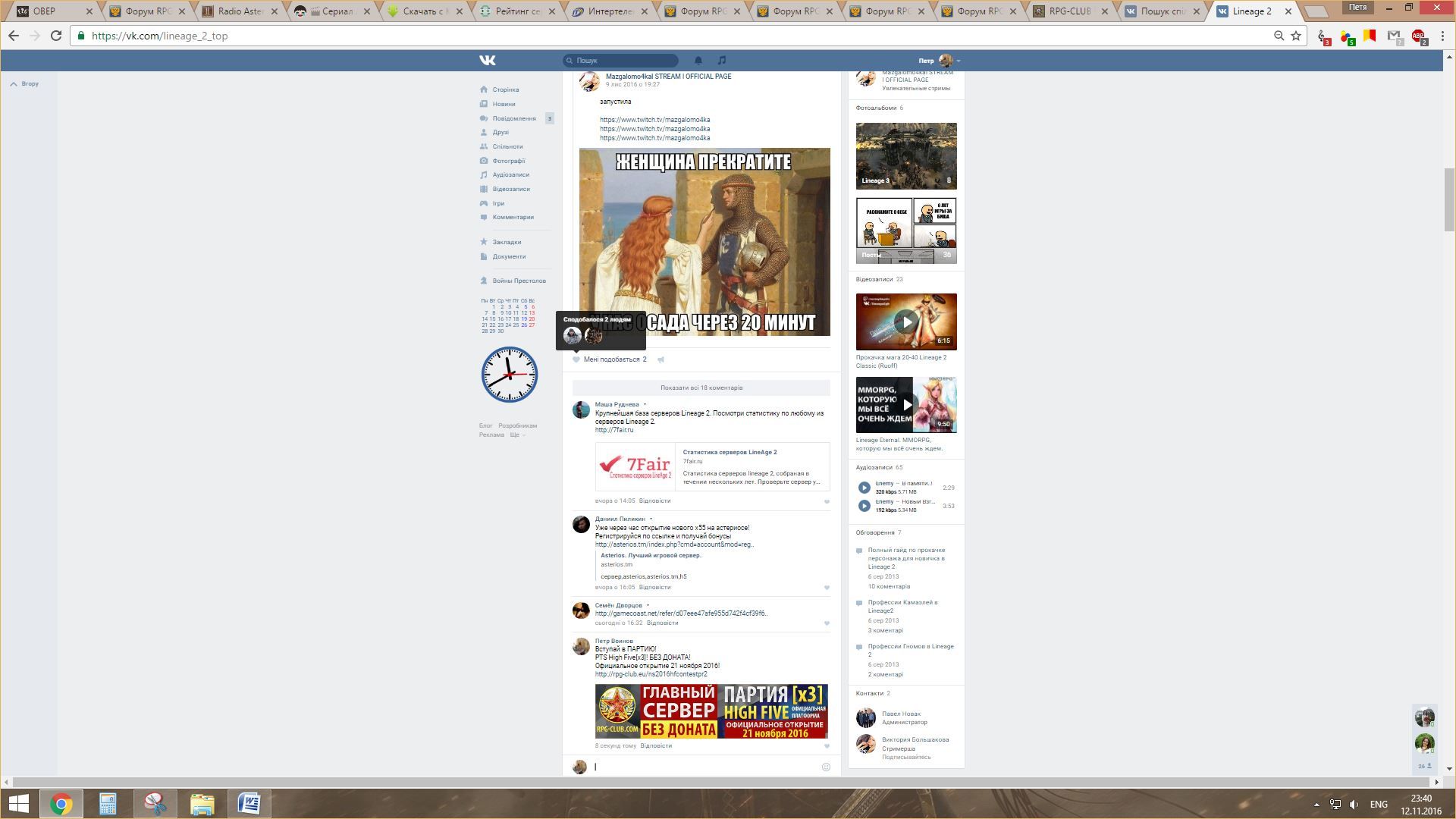Image resolution: width=1456 pixels, height=819 pixels.
Task: Open Друзі in left menu
Action: [500, 132]
